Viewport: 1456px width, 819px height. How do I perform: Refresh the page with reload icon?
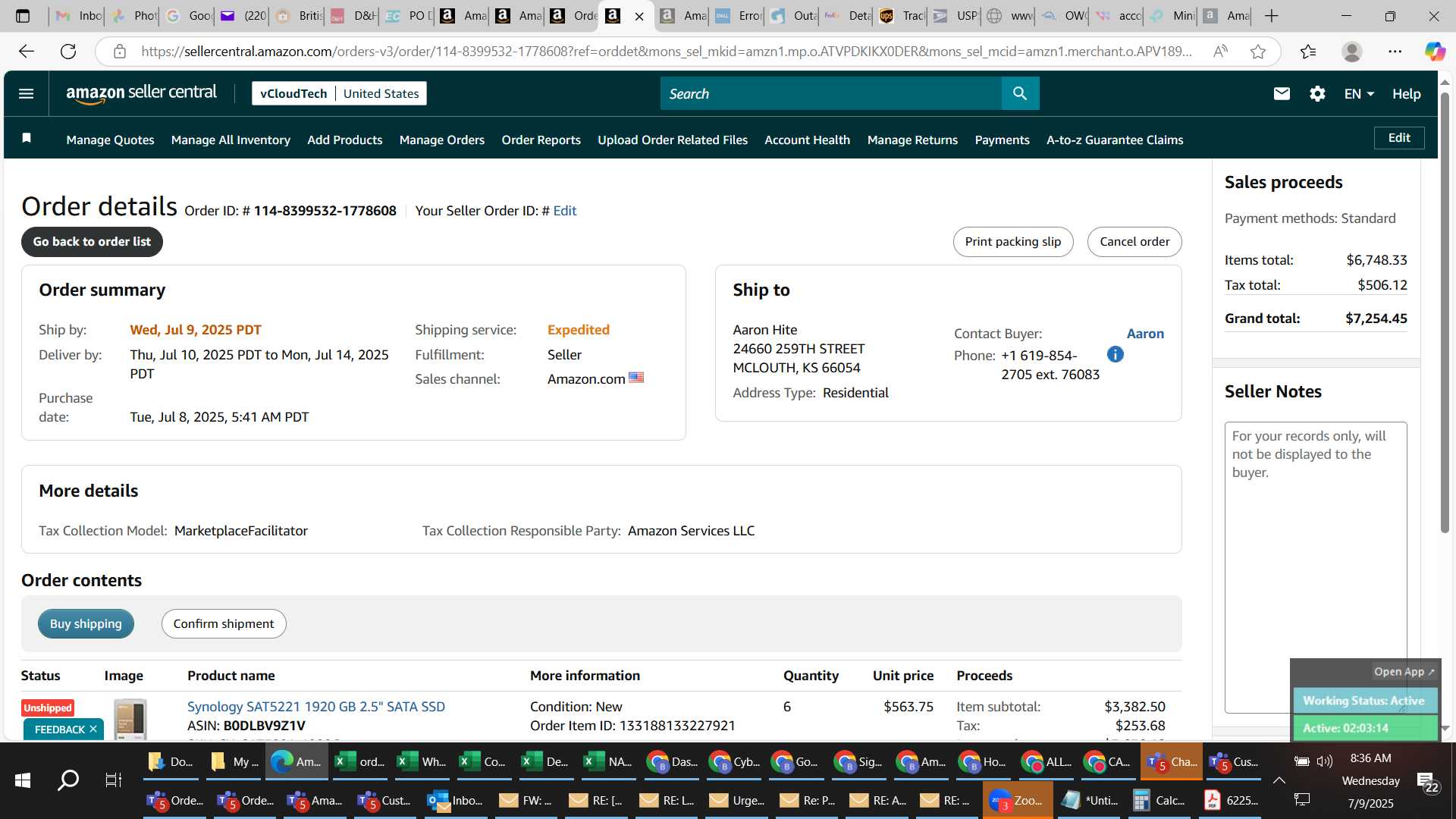coord(68,52)
